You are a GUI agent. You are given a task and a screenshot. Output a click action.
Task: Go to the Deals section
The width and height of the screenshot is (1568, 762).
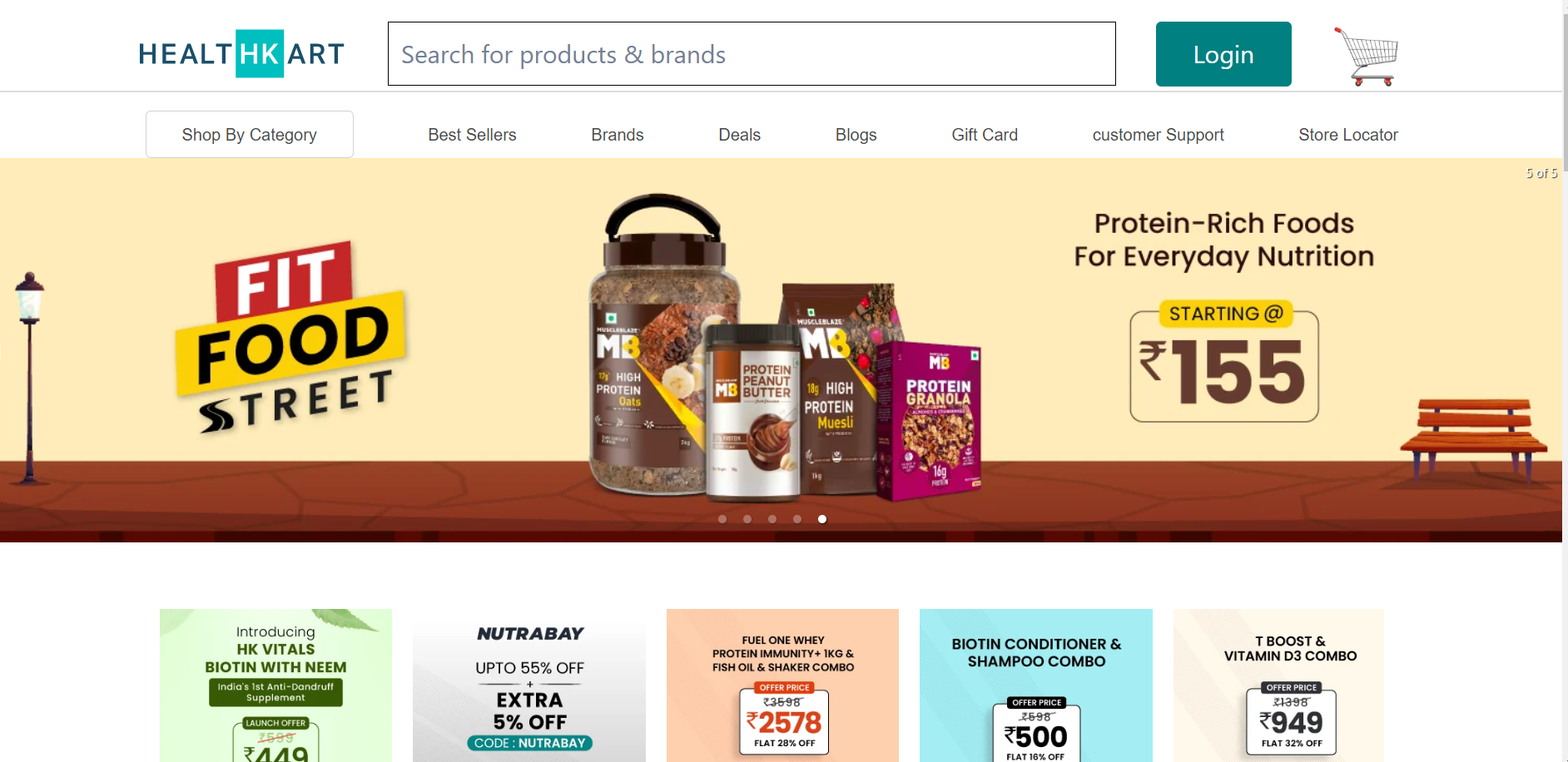click(x=740, y=135)
